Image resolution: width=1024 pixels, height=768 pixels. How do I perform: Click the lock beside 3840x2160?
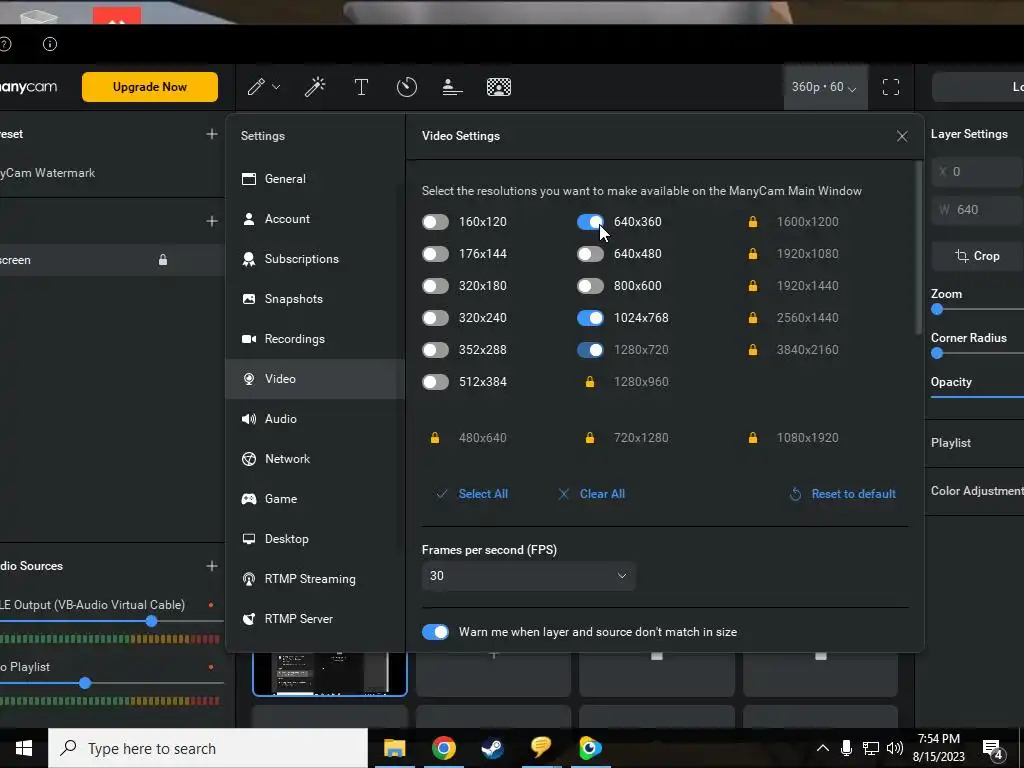pyautogui.click(x=753, y=349)
